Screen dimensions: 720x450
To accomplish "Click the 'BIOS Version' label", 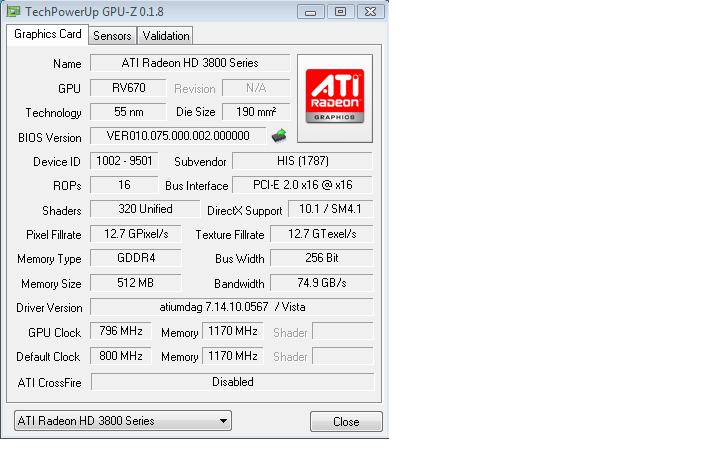I will [x=50, y=138].
